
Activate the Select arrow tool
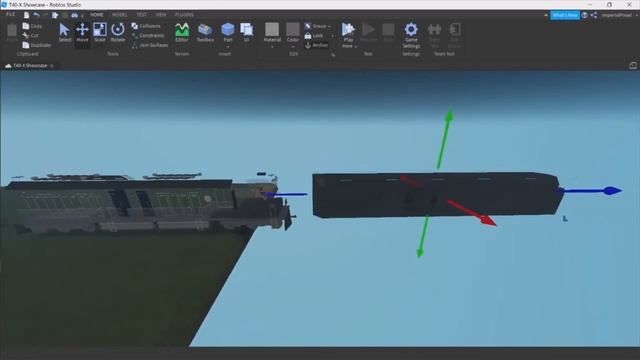(64, 33)
